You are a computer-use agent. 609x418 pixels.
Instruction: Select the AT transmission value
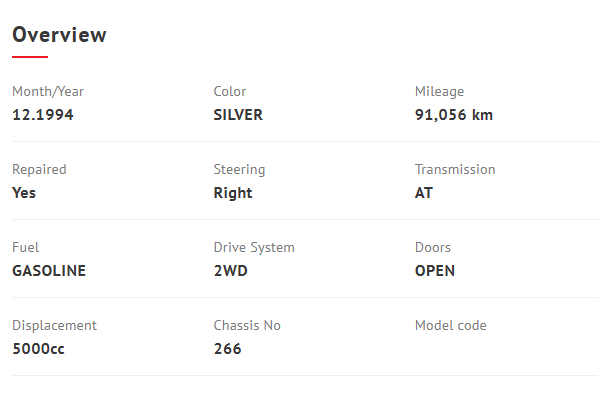[424, 193]
